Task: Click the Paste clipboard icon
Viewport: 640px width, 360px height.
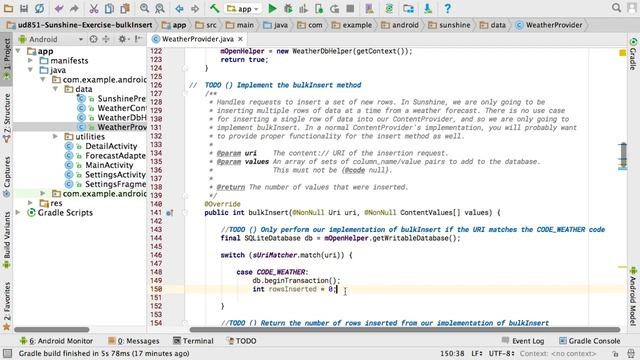Action: (125, 8)
